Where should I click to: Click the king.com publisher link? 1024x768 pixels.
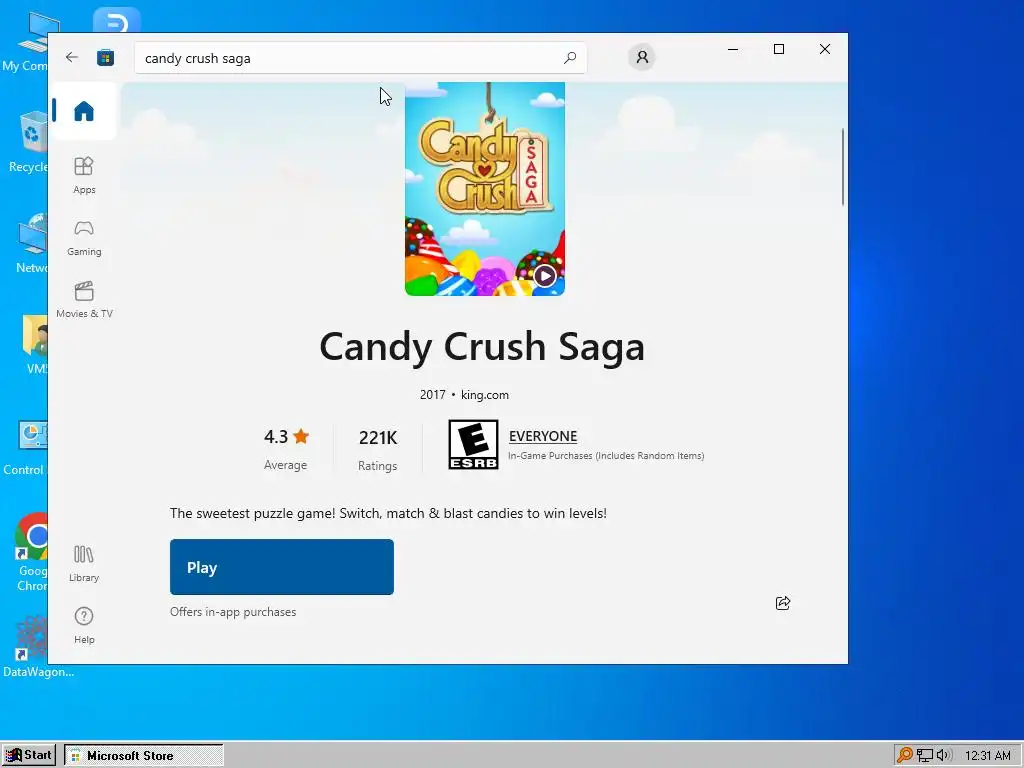pos(485,394)
